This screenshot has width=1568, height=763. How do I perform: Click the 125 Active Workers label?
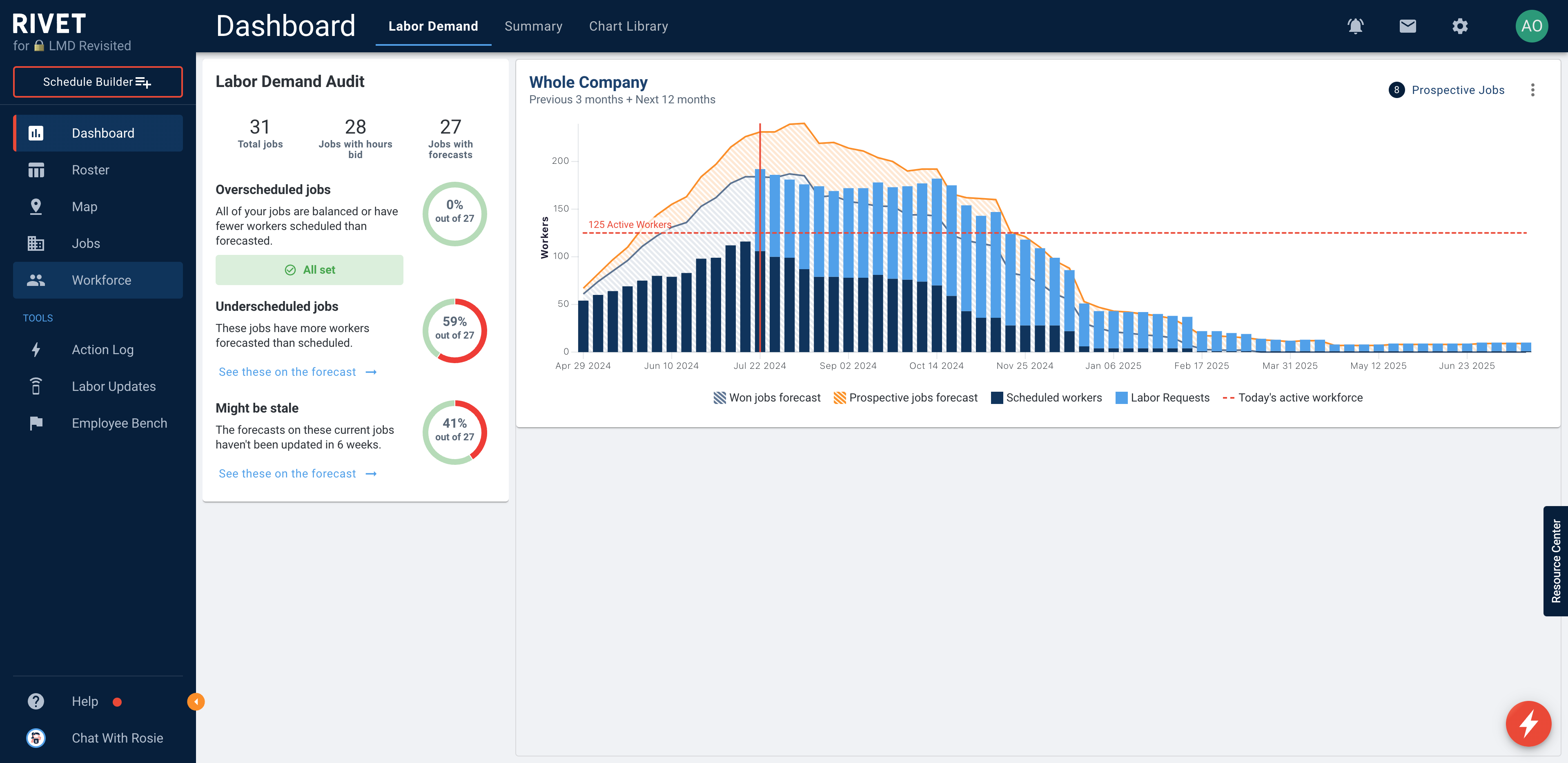click(x=629, y=225)
